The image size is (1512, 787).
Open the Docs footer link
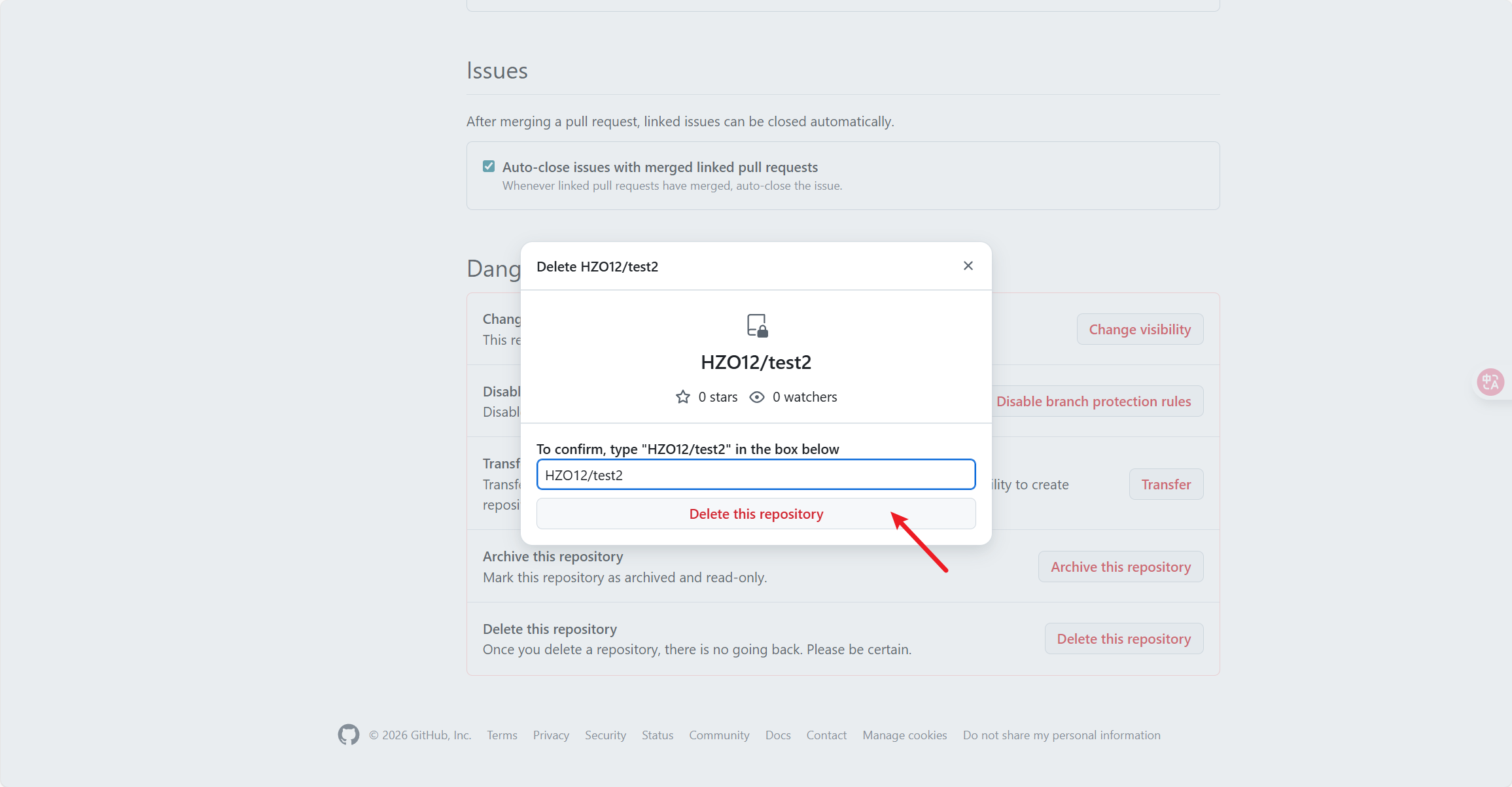778,735
